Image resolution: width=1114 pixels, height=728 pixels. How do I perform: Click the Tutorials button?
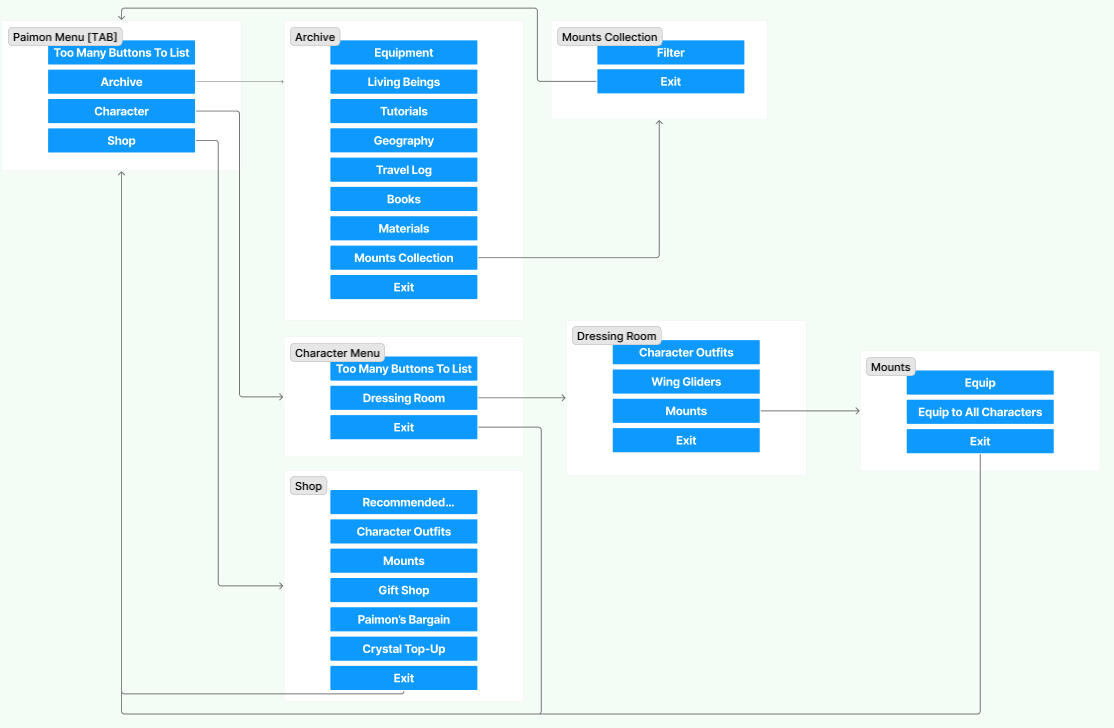tap(403, 111)
